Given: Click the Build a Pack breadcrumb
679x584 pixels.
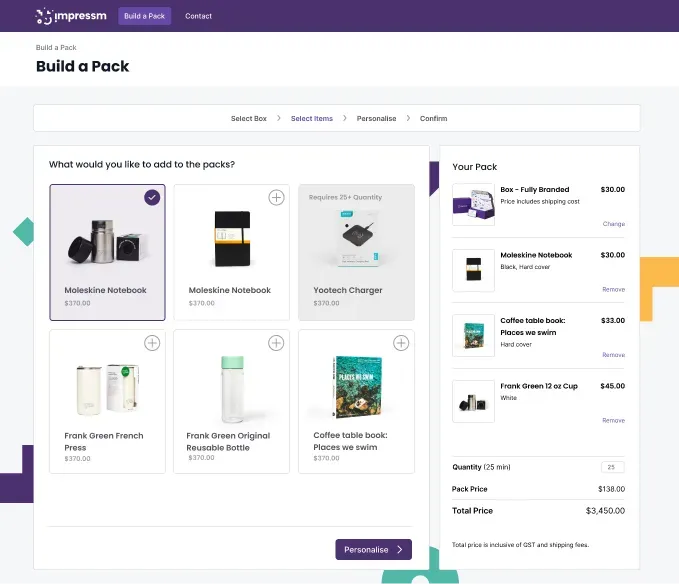Looking at the screenshot, I should coord(56,47).
